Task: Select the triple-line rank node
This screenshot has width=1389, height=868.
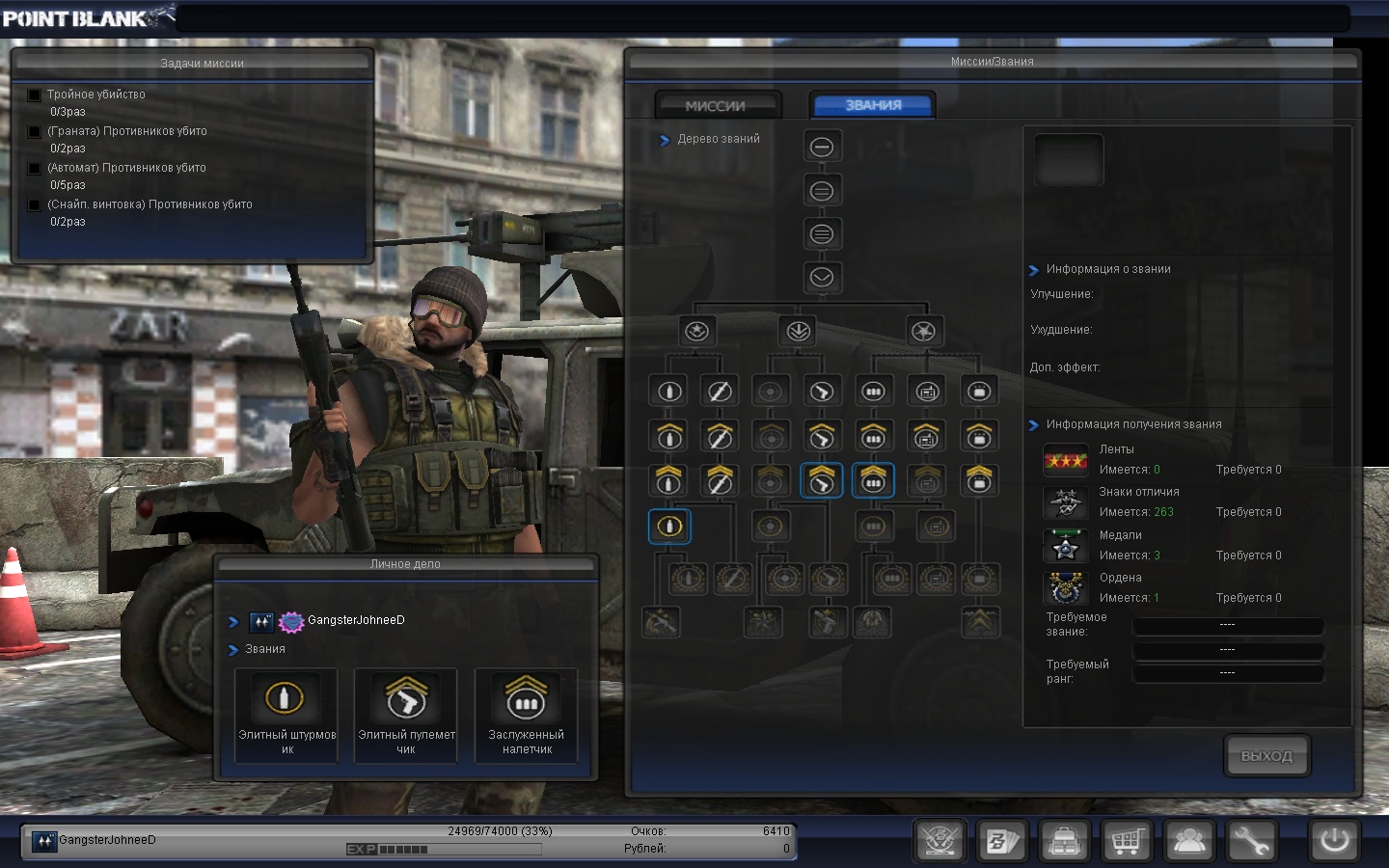Action: [822, 233]
